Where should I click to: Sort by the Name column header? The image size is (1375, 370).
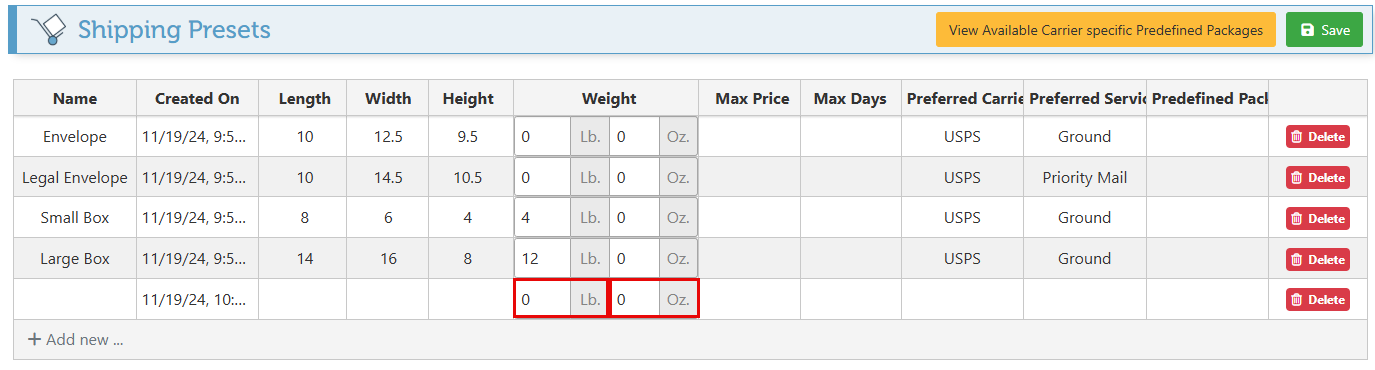(x=75, y=98)
